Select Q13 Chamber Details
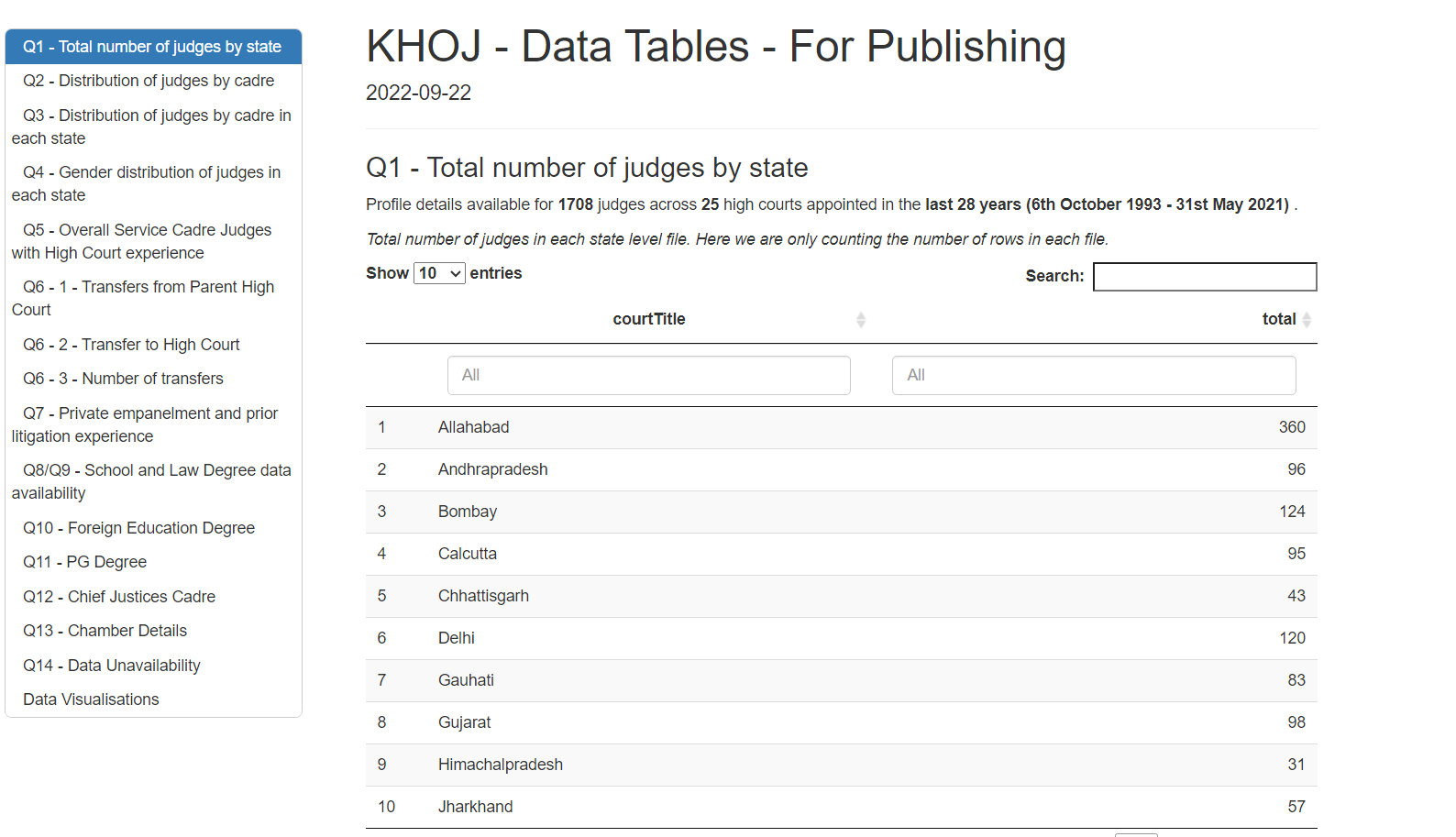The image size is (1456, 837). [x=105, y=631]
